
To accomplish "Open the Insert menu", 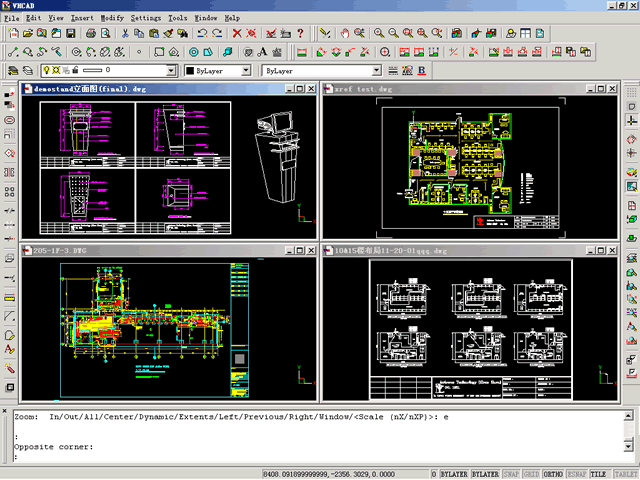I will click(82, 18).
